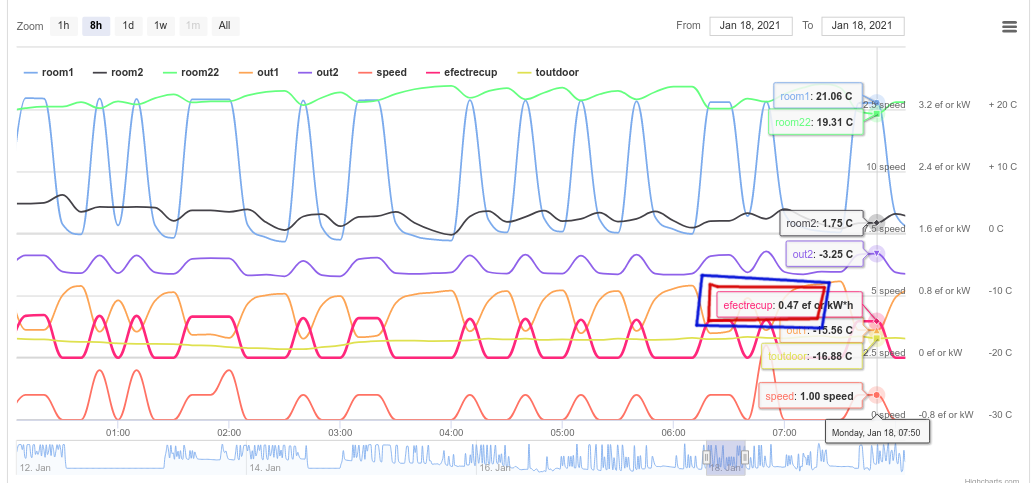Click the From date input field
Viewport: 1031px width, 483px height.
pos(751,26)
